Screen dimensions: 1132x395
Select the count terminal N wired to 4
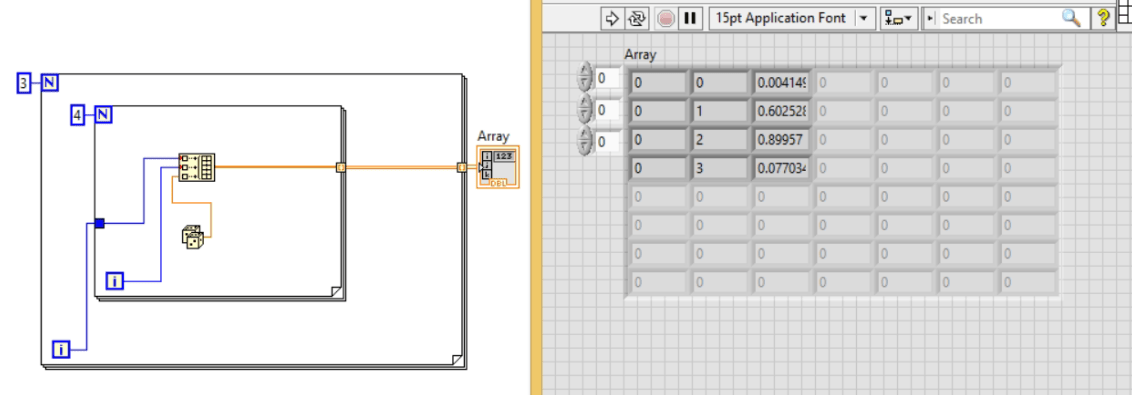coord(103,114)
